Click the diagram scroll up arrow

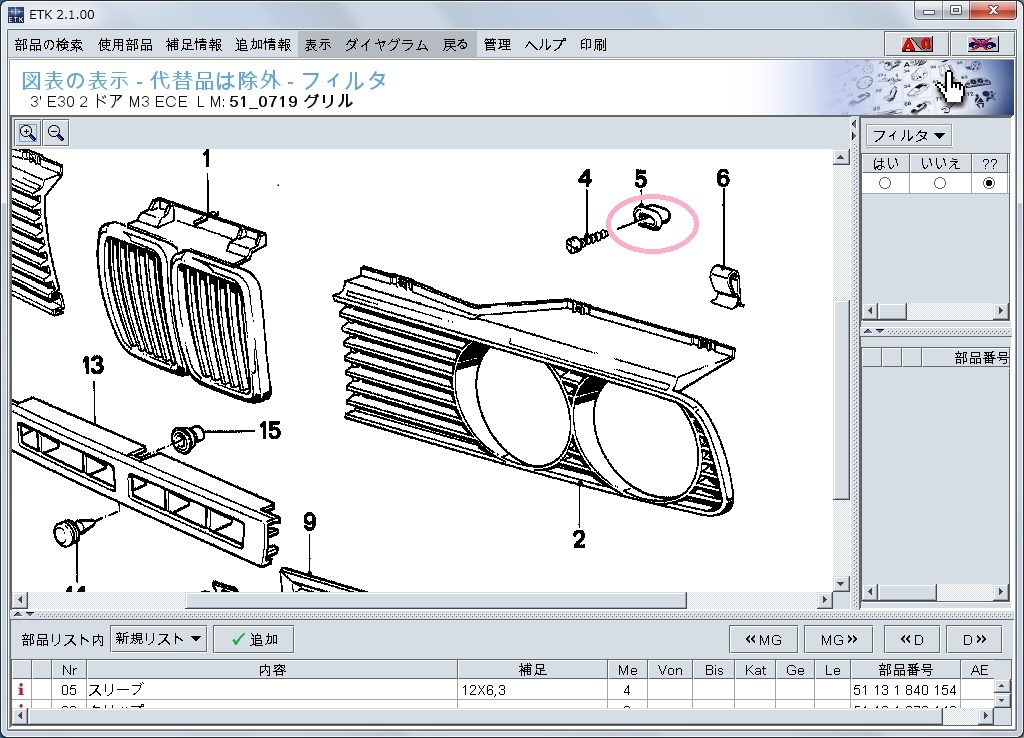841,157
